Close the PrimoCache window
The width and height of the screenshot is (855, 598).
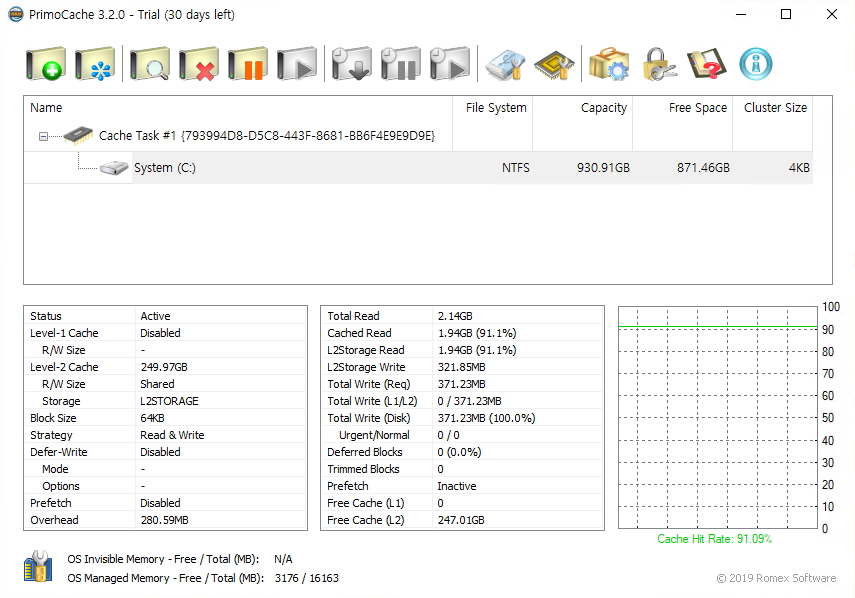coord(832,14)
